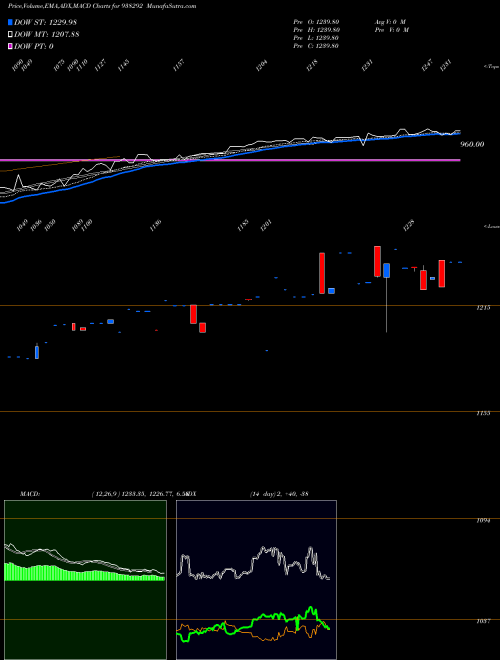This screenshot has width=500, height=660.
Task: Click the 'Pre H: 1239.80' value
Action: click(x=316, y=30)
